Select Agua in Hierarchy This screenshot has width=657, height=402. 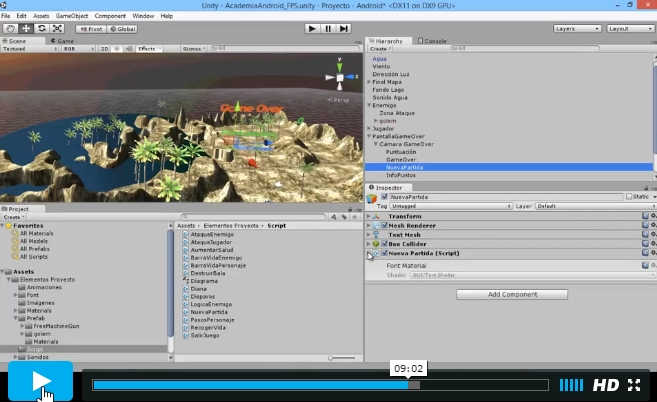(x=380, y=59)
